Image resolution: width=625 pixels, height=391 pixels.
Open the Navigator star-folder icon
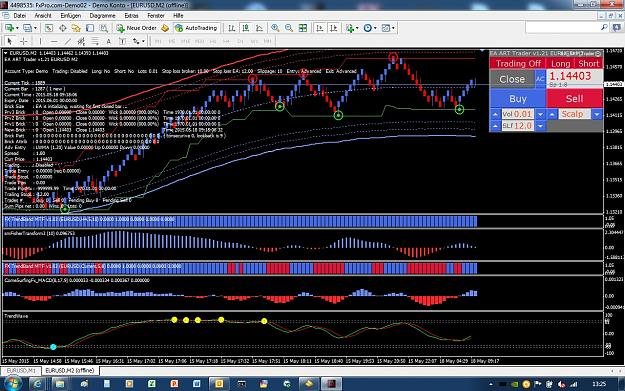click(76, 28)
